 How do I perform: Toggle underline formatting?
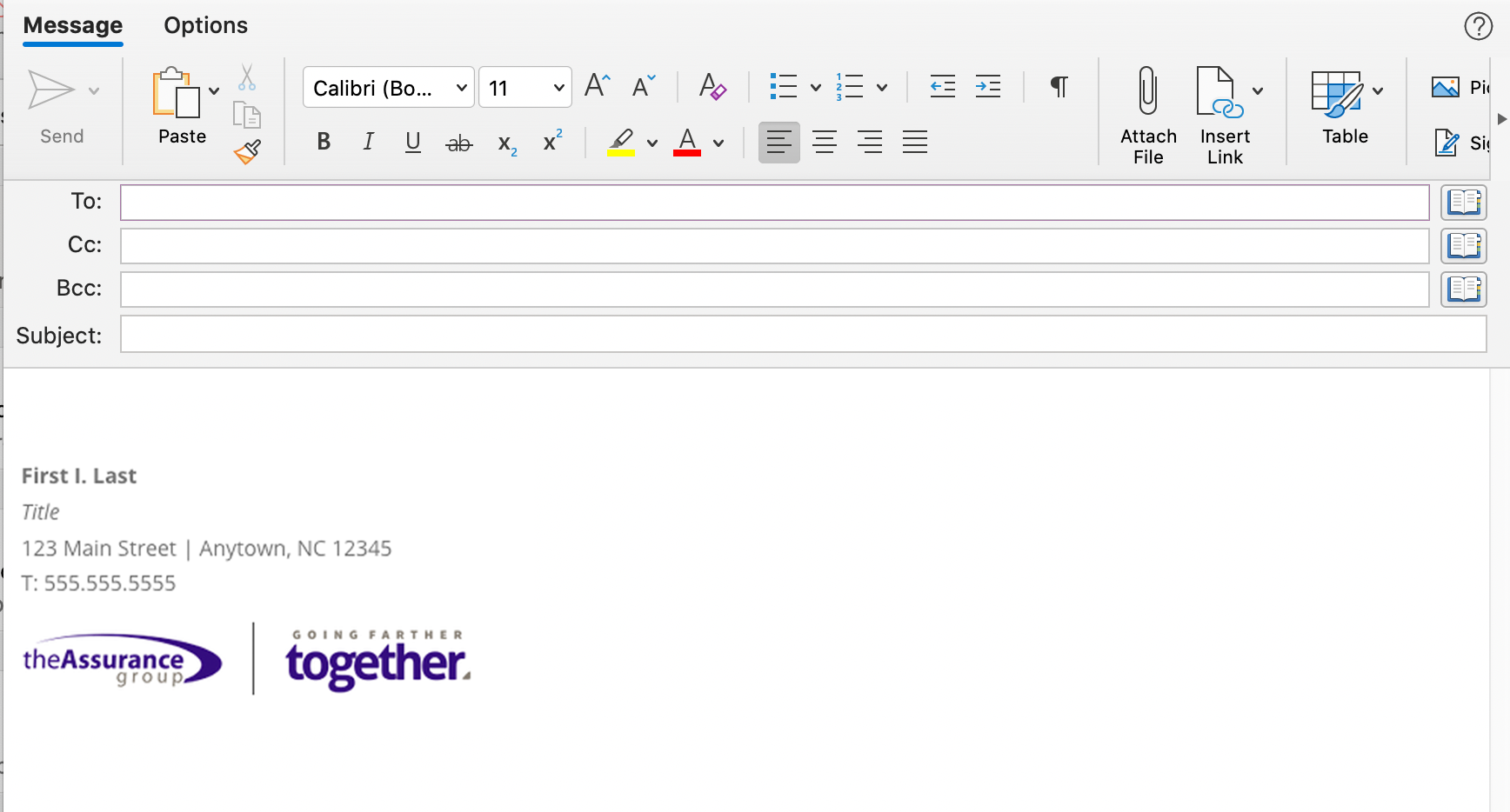click(413, 142)
